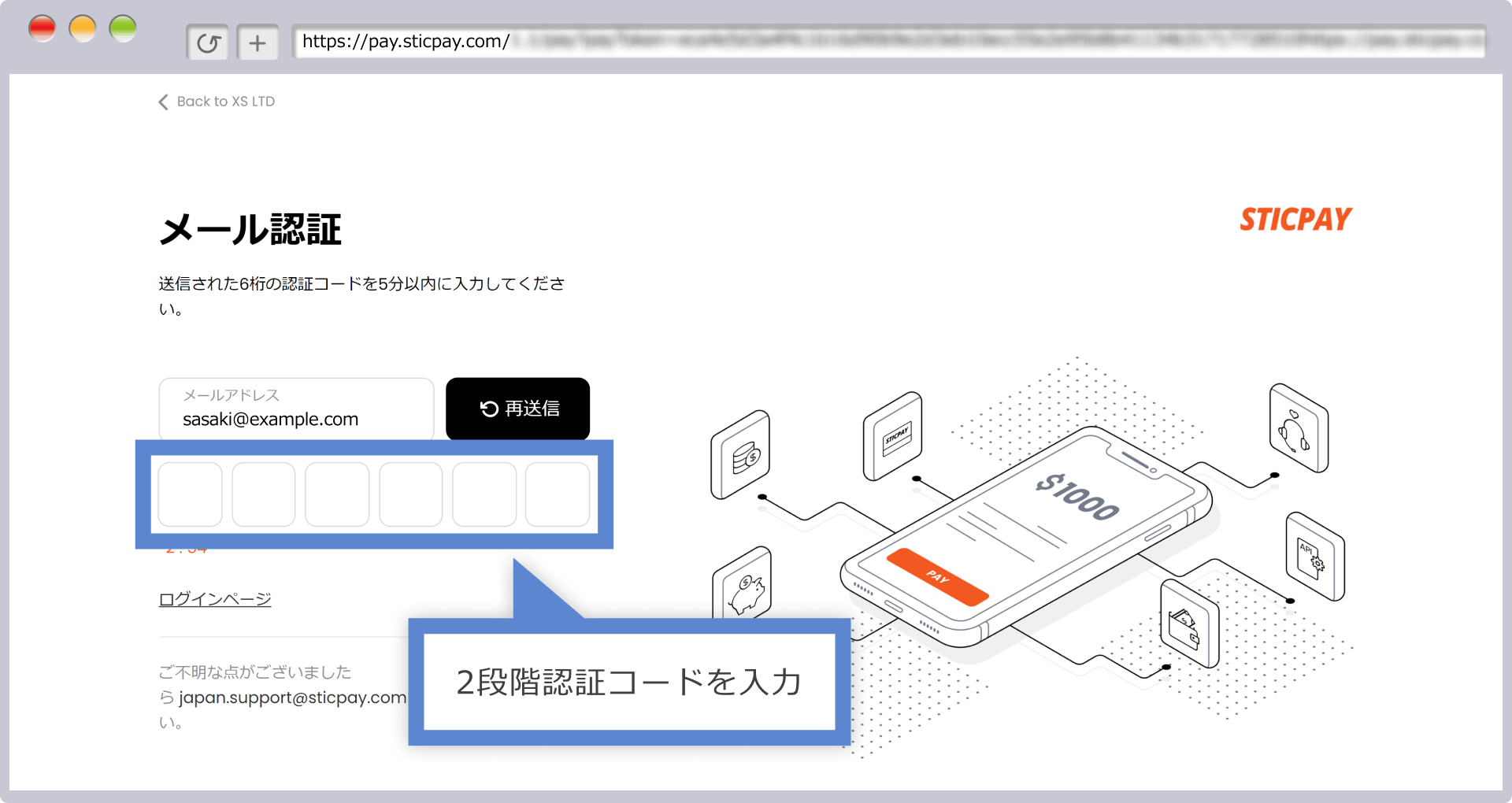
Task: Select the first verification code box
Action: click(190, 494)
